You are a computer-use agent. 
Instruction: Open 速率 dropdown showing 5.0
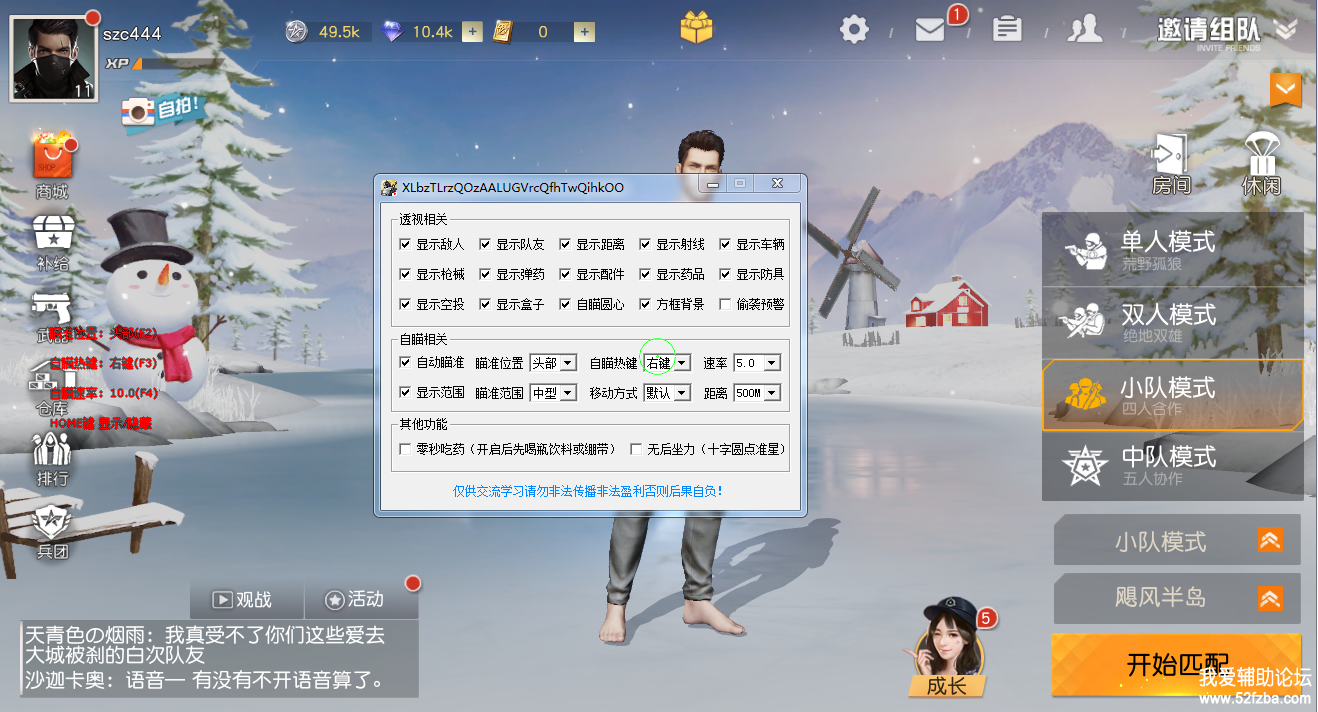757,363
